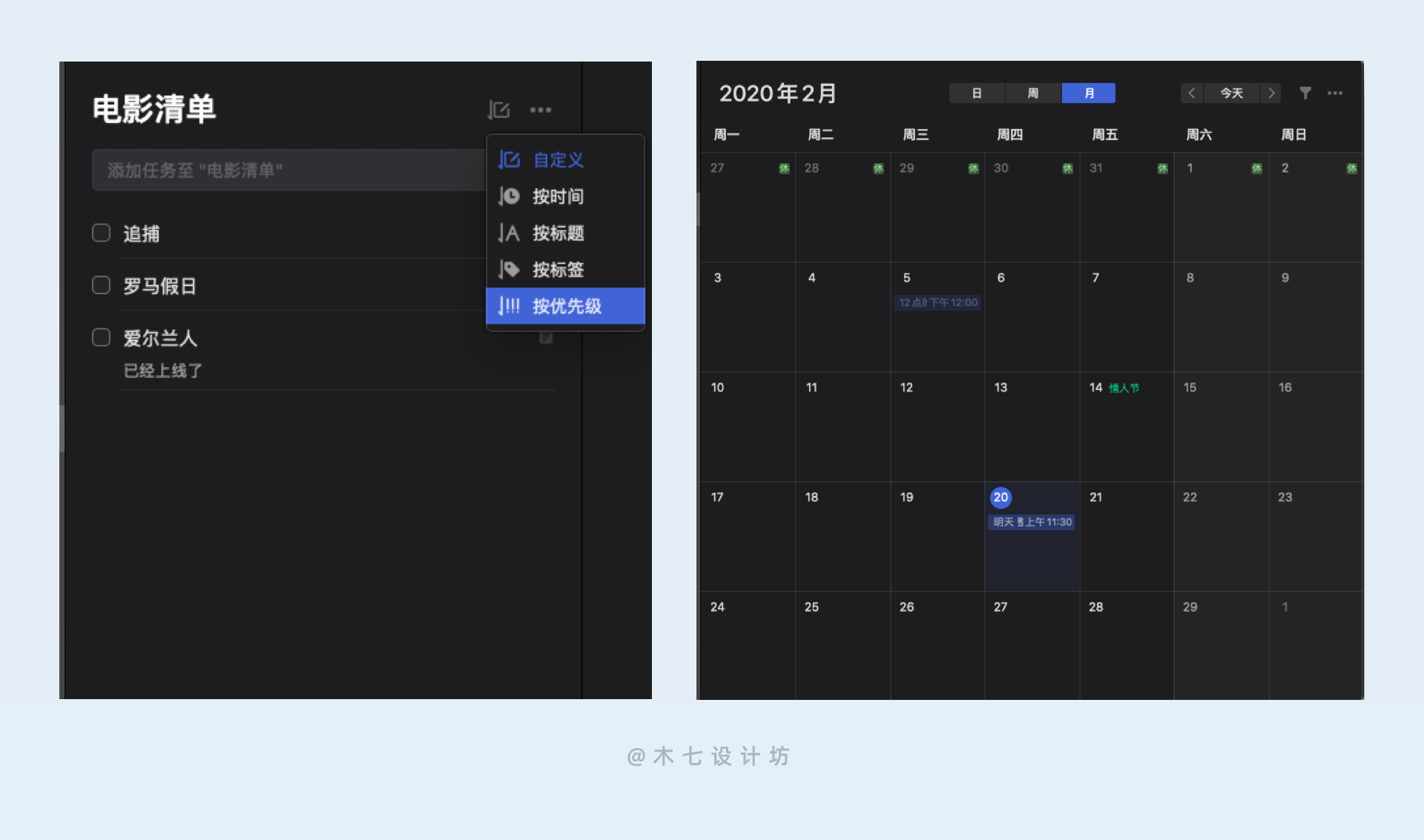
Task: Go to next month with right arrow
Action: click(x=1271, y=93)
